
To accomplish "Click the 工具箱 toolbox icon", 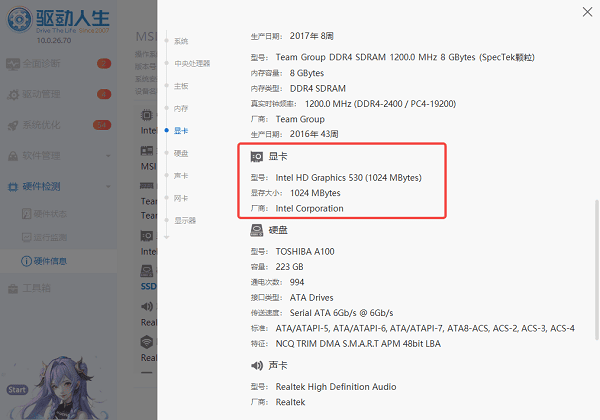I will [14, 289].
